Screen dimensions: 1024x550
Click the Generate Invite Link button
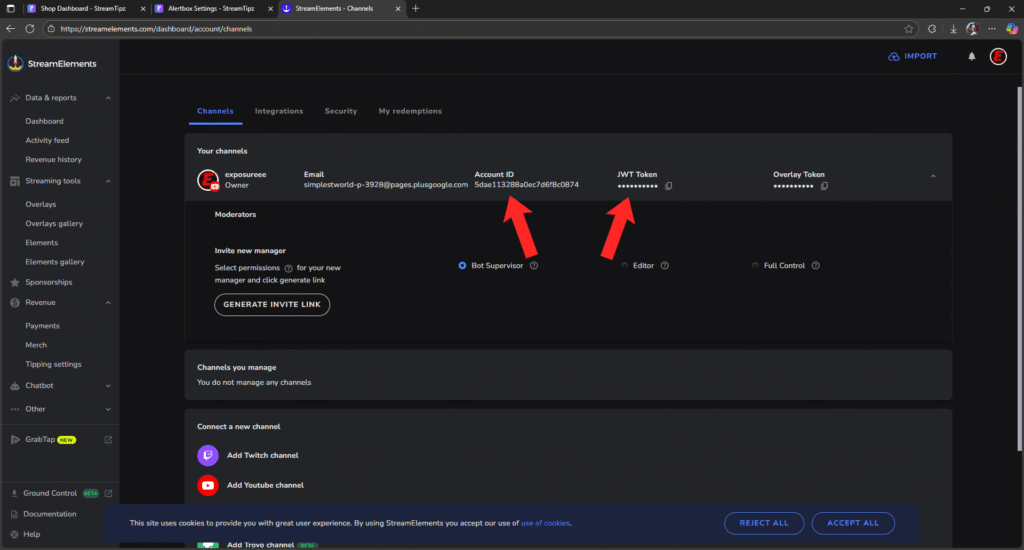(272, 304)
